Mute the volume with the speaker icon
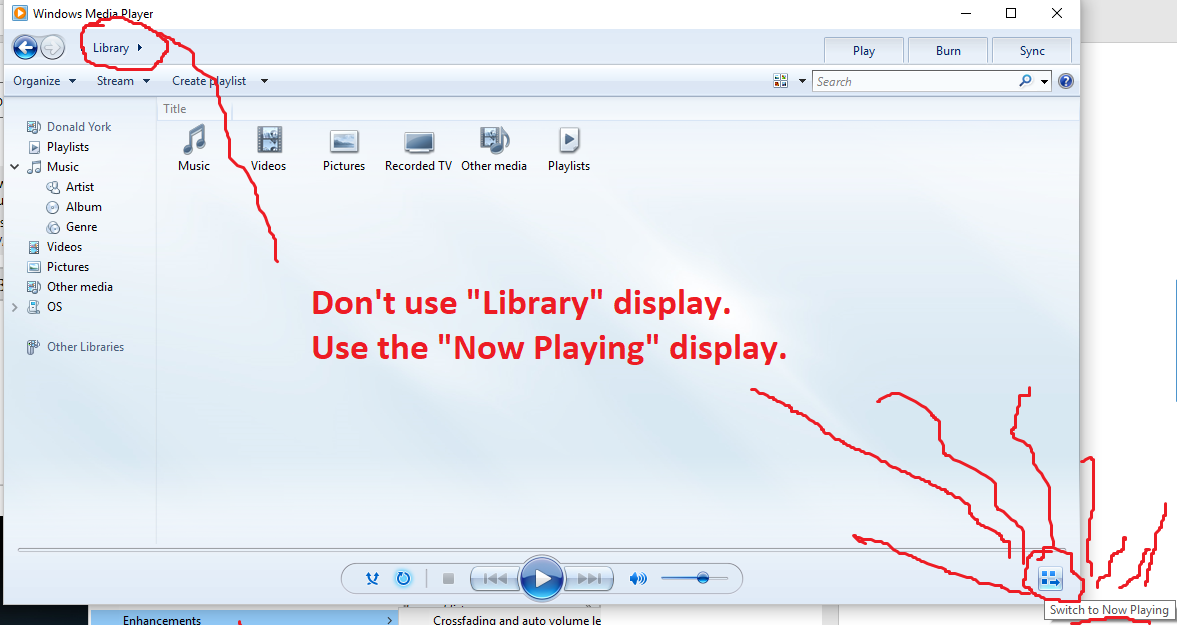 [x=638, y=578]
